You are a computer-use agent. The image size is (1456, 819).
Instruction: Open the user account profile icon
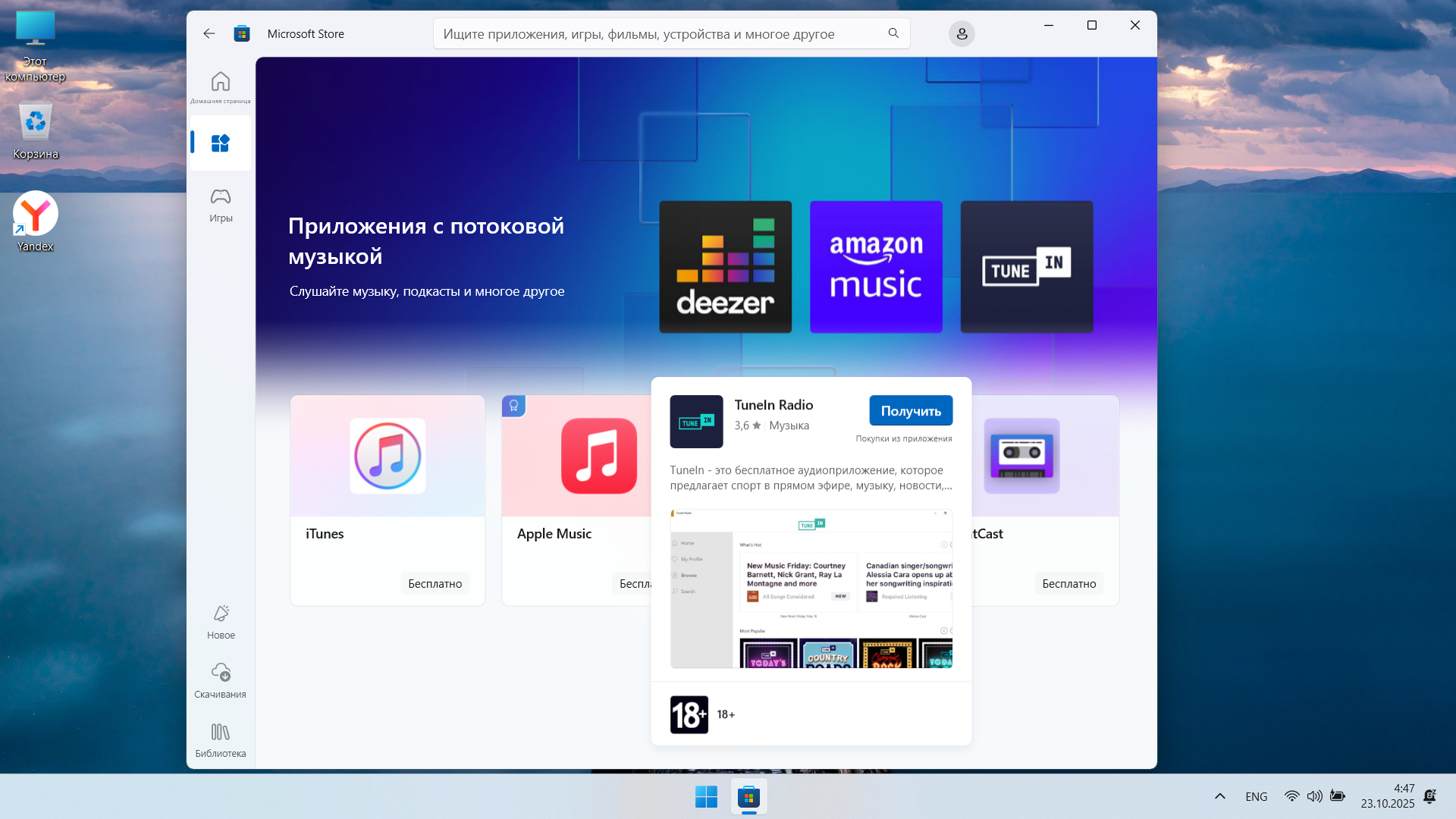click(961, 33)
